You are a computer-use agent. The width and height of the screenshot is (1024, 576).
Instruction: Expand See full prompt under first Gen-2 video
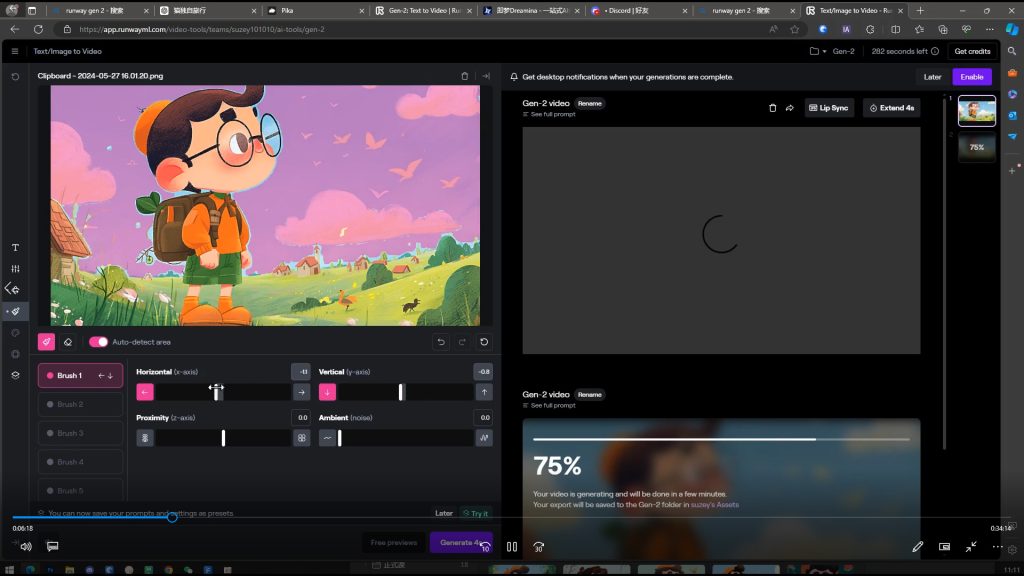point(550,115)
